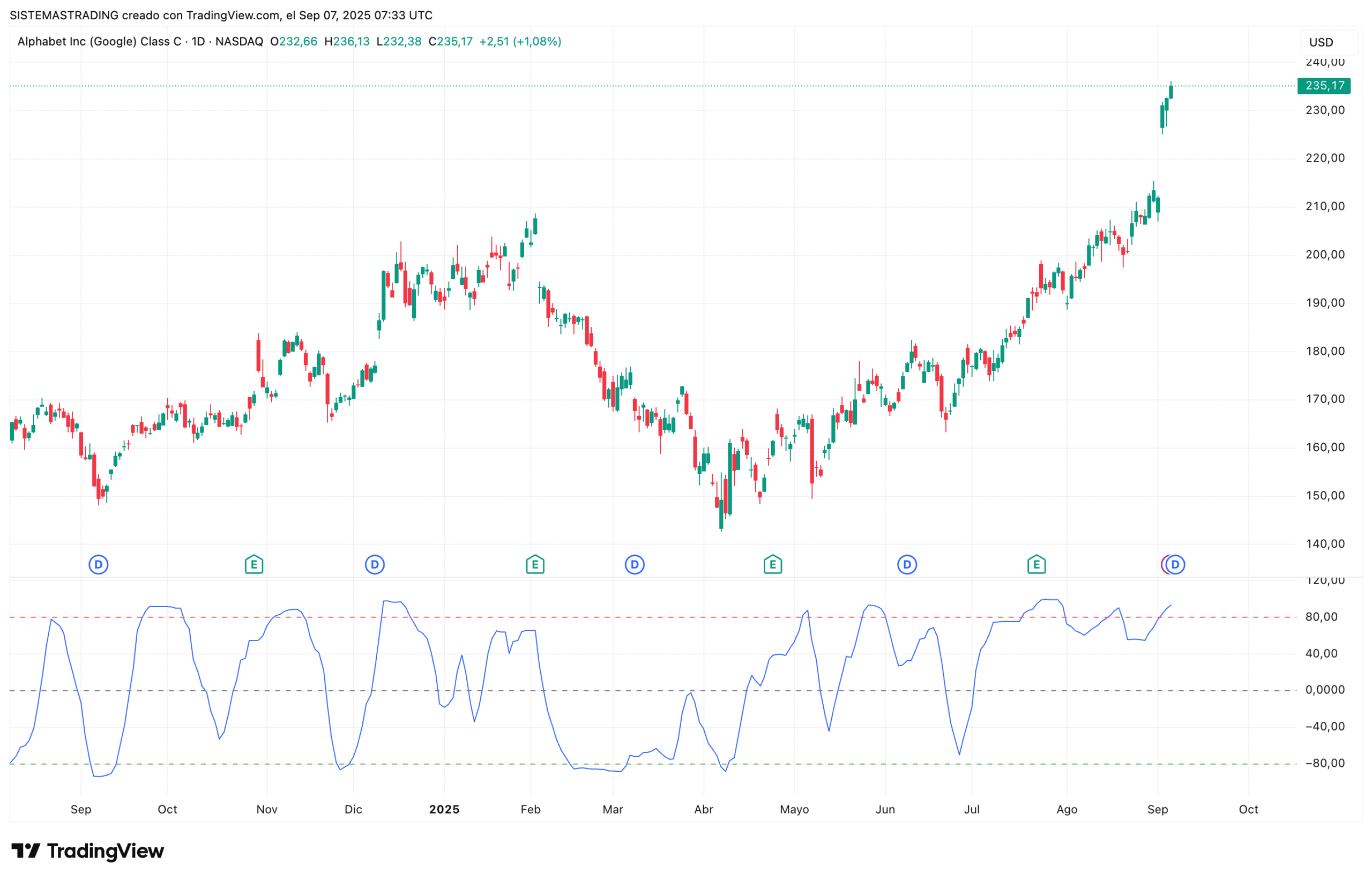Click the TradingView logo at bottom left
The image size is (1372, 880).
coord(86,851)
